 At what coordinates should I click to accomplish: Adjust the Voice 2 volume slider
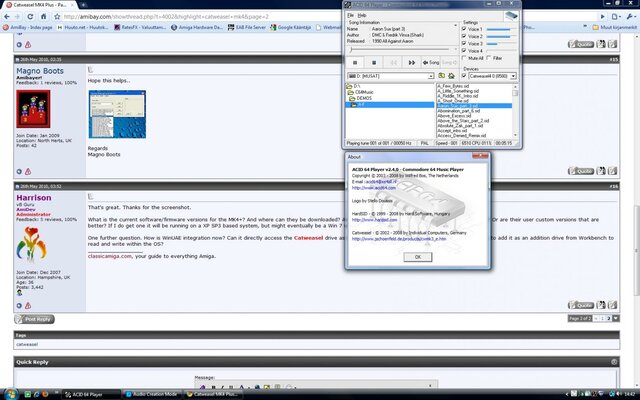click(498, 36)
